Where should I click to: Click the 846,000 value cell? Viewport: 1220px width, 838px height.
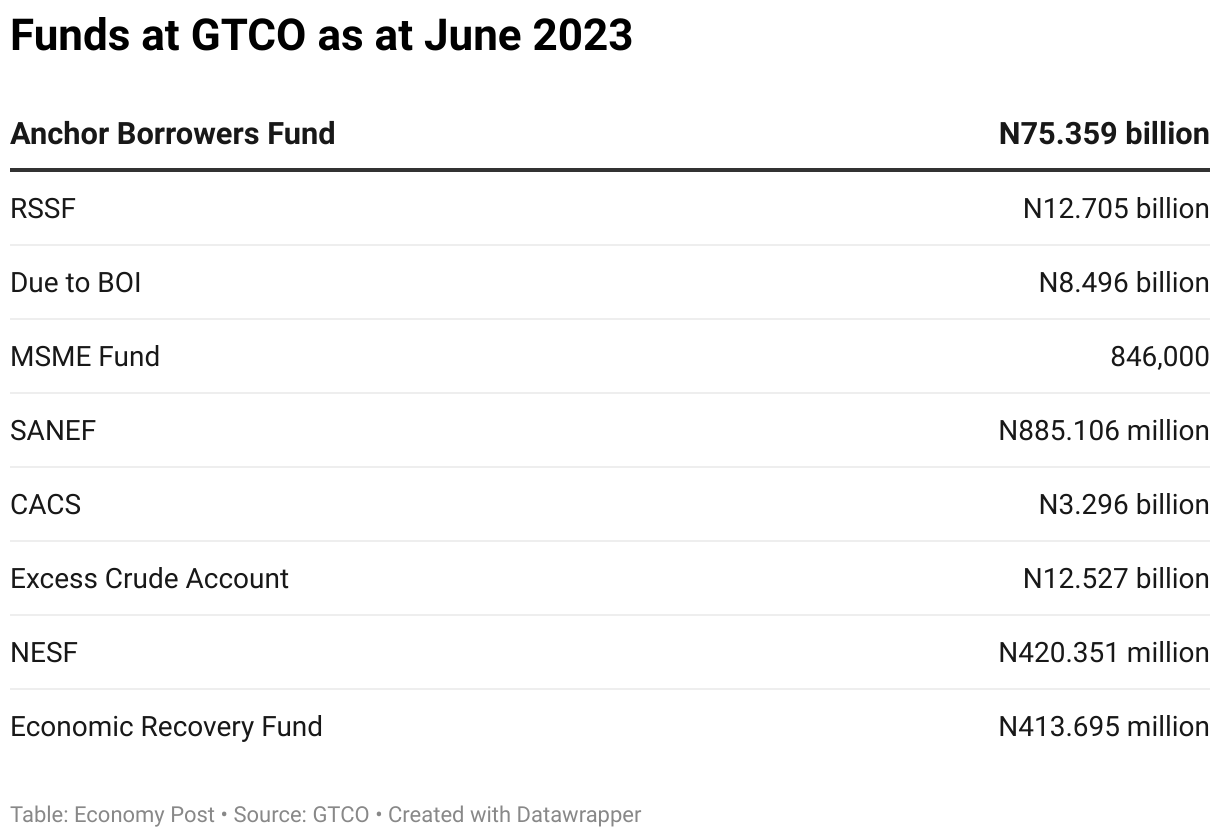(1160, 356)
